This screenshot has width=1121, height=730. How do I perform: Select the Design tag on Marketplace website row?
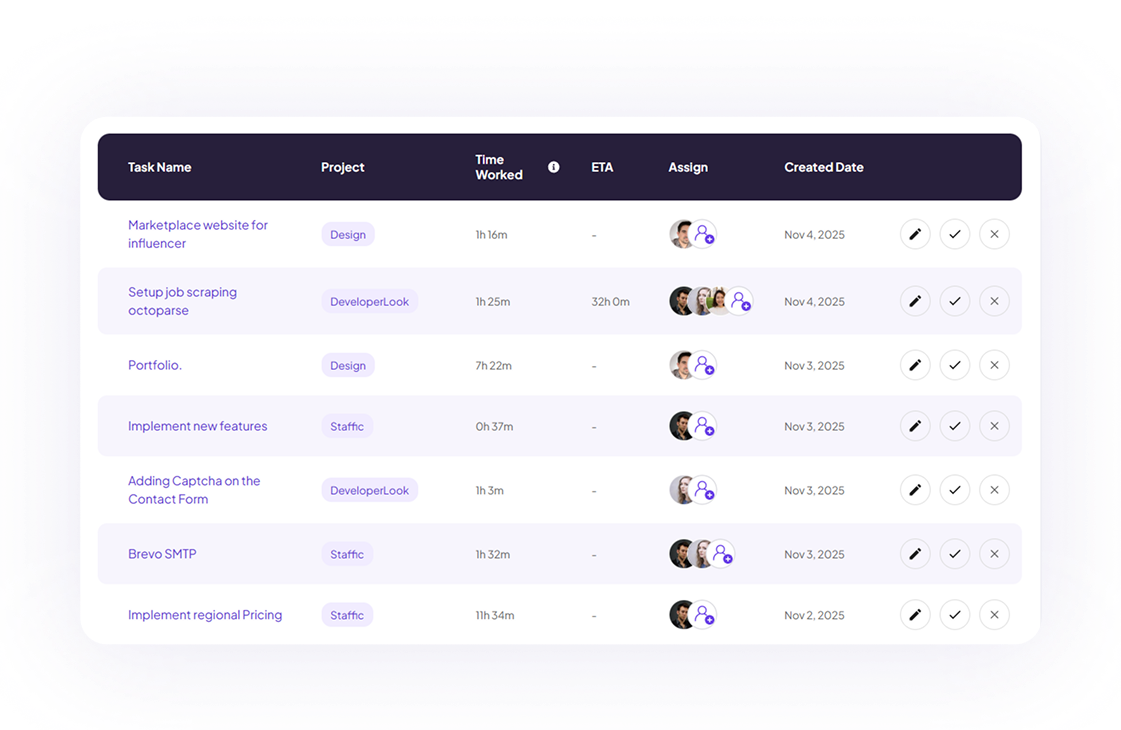[x=348, y=234]
